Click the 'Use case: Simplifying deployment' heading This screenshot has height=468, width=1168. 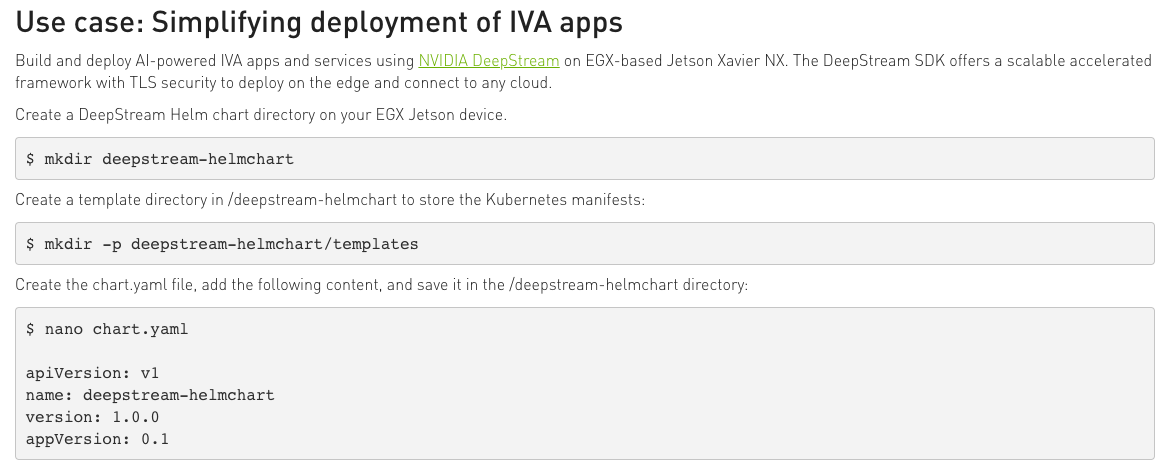[319, 22]
